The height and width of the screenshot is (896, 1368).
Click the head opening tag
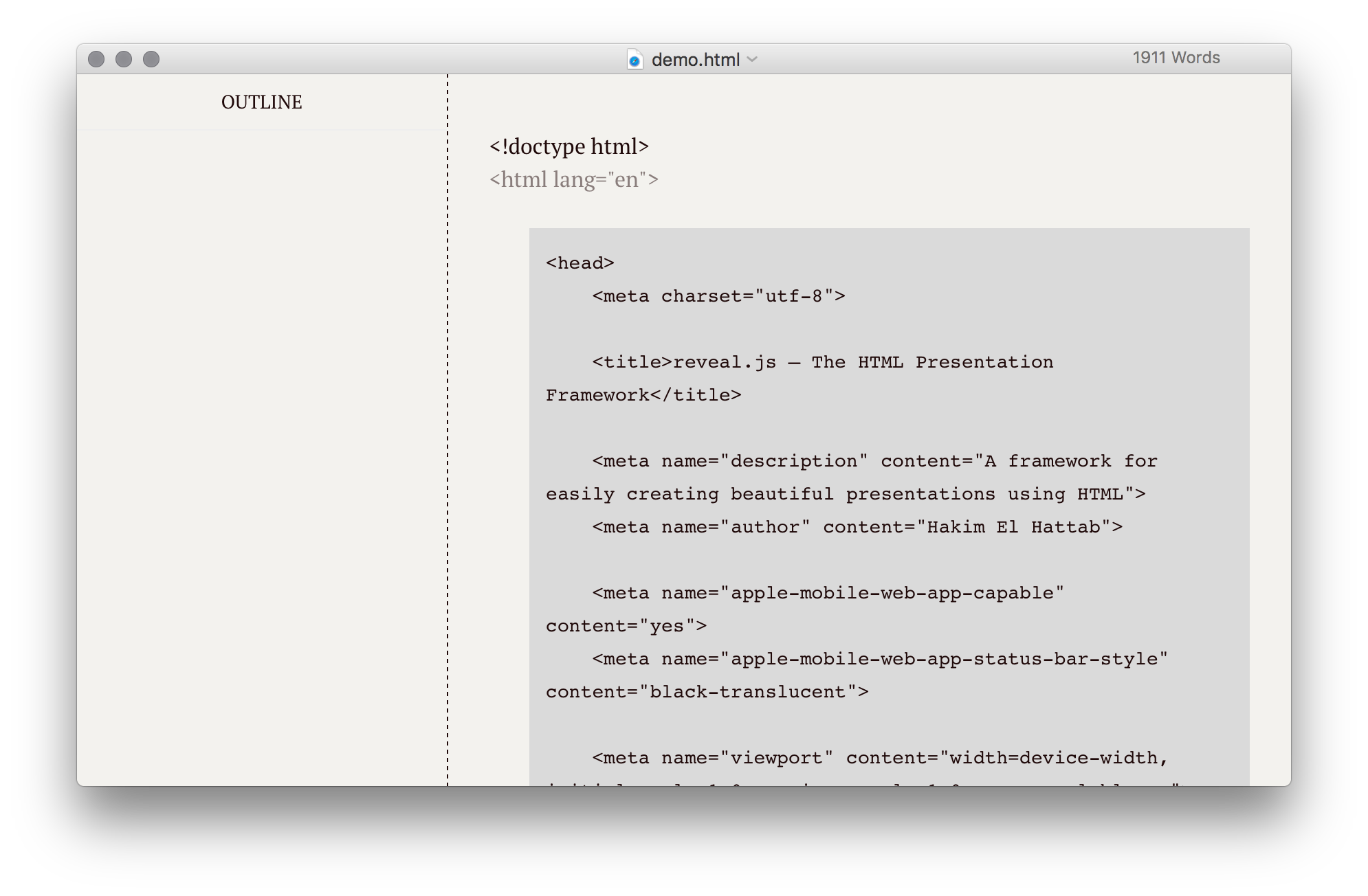coord(580,262)
